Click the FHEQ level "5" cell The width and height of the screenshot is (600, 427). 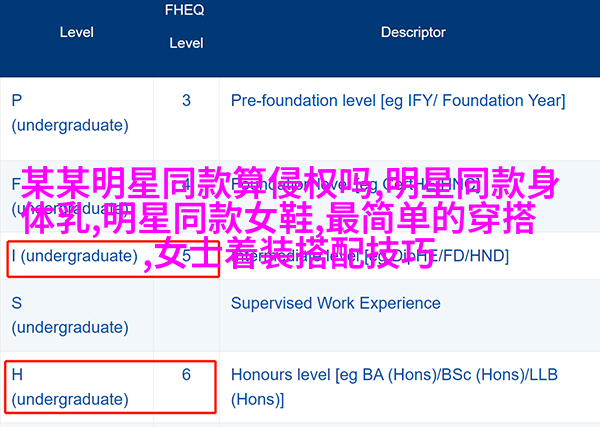tap(186, 255)
